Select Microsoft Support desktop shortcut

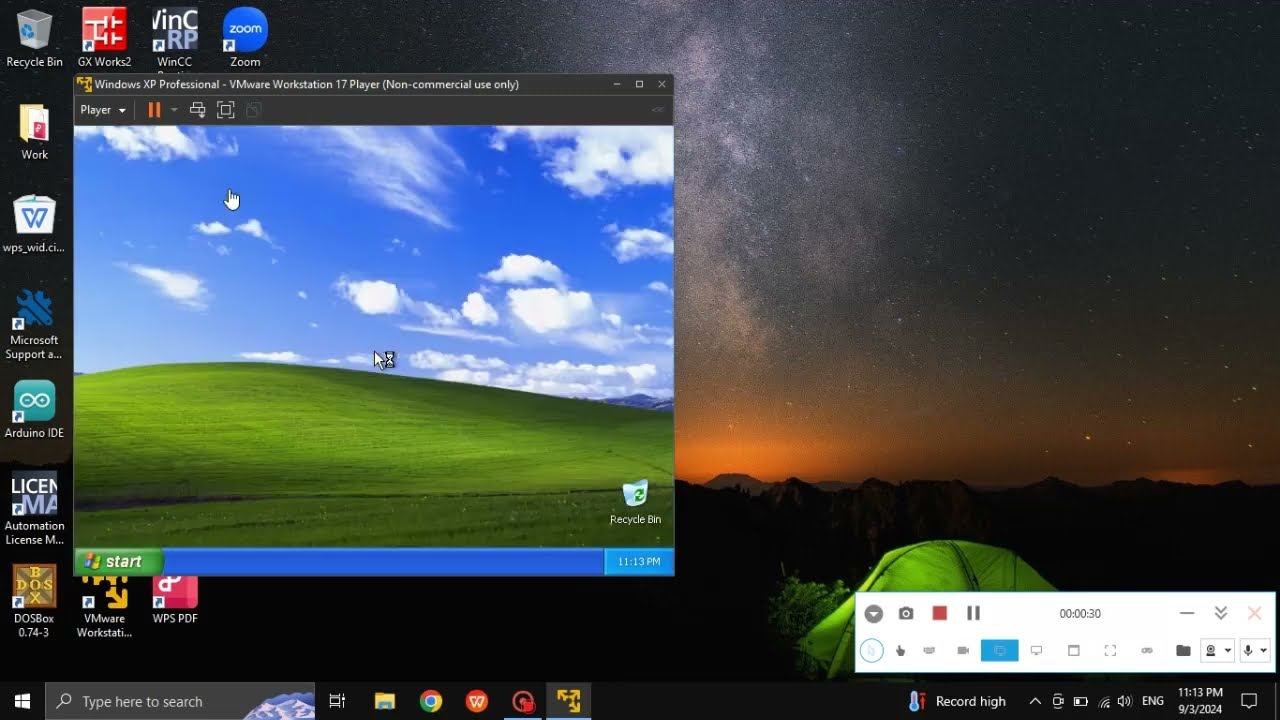35,324
